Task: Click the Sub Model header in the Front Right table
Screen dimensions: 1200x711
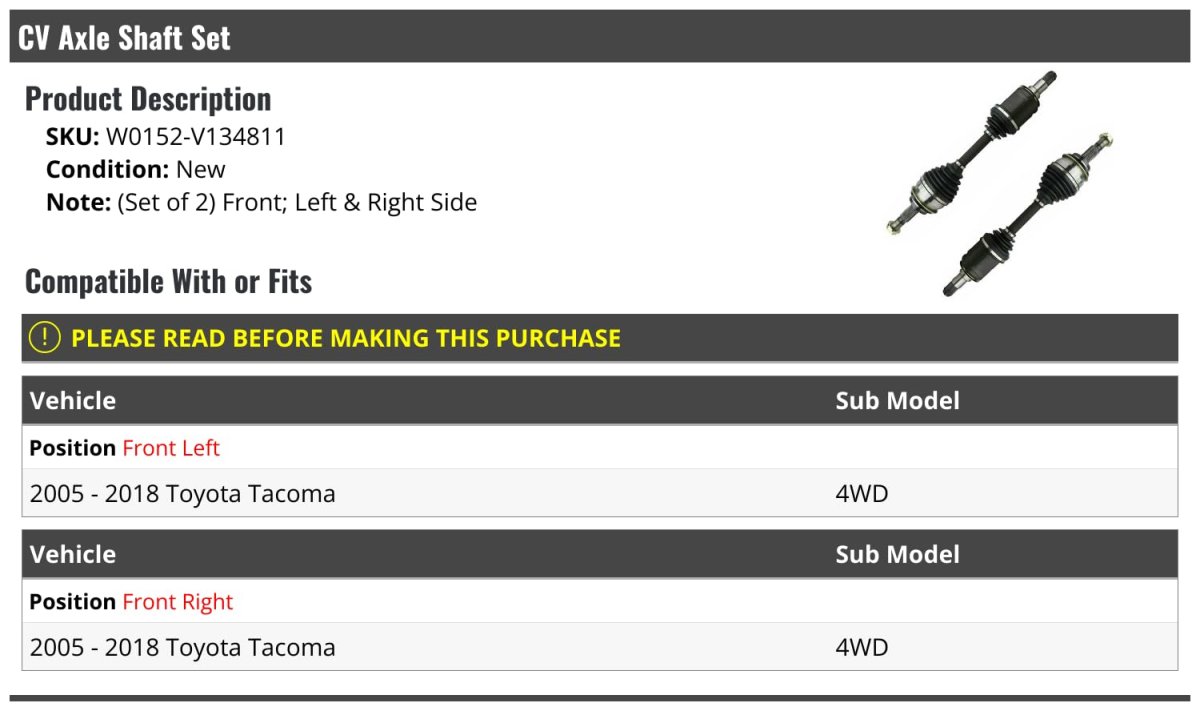Action: tap(897, 555)
